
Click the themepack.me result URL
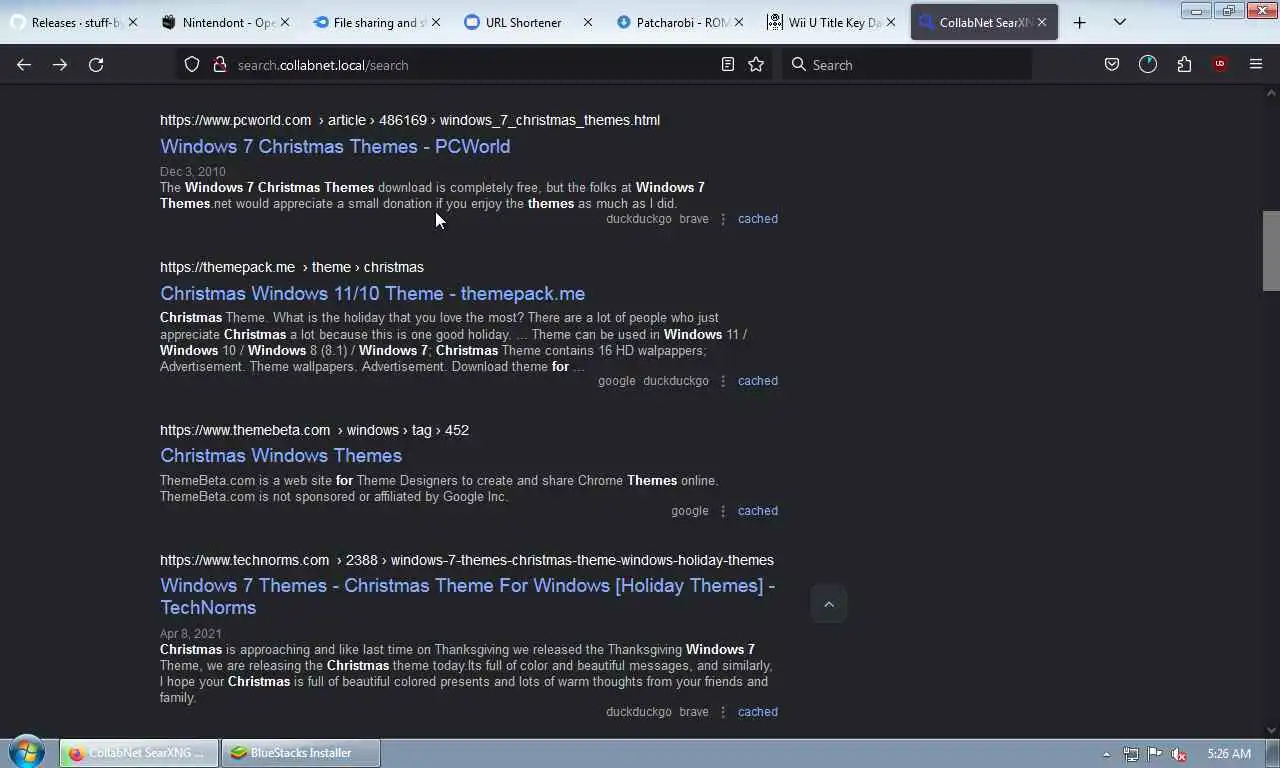tap(292, 267)
